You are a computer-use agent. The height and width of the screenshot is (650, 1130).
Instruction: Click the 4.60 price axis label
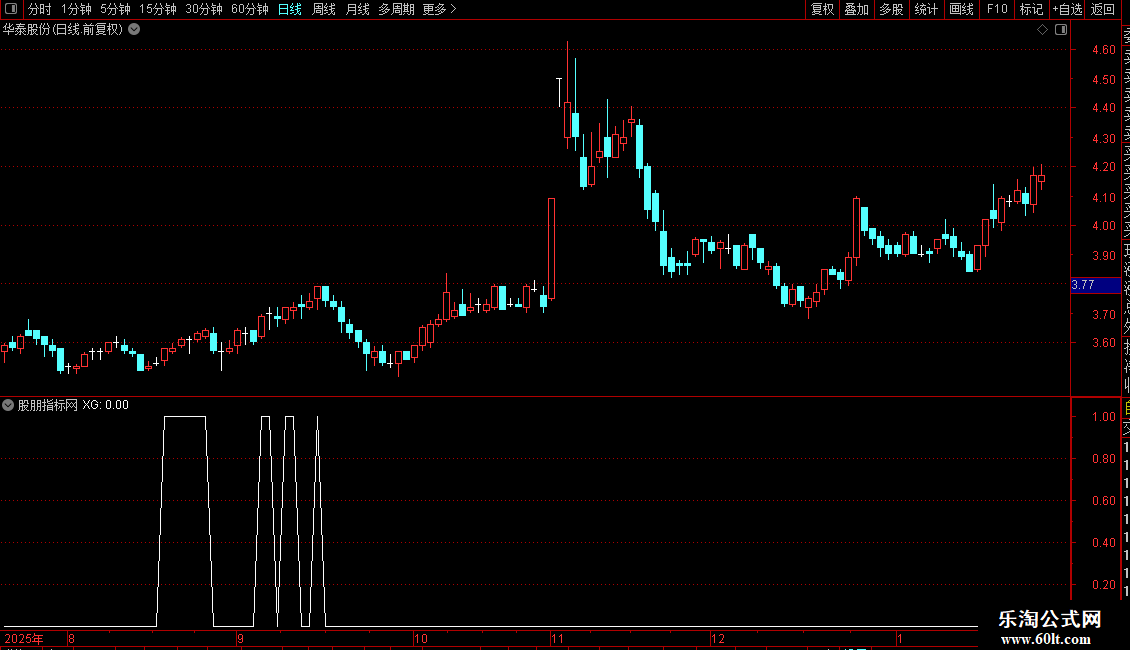click(1103, 50)
